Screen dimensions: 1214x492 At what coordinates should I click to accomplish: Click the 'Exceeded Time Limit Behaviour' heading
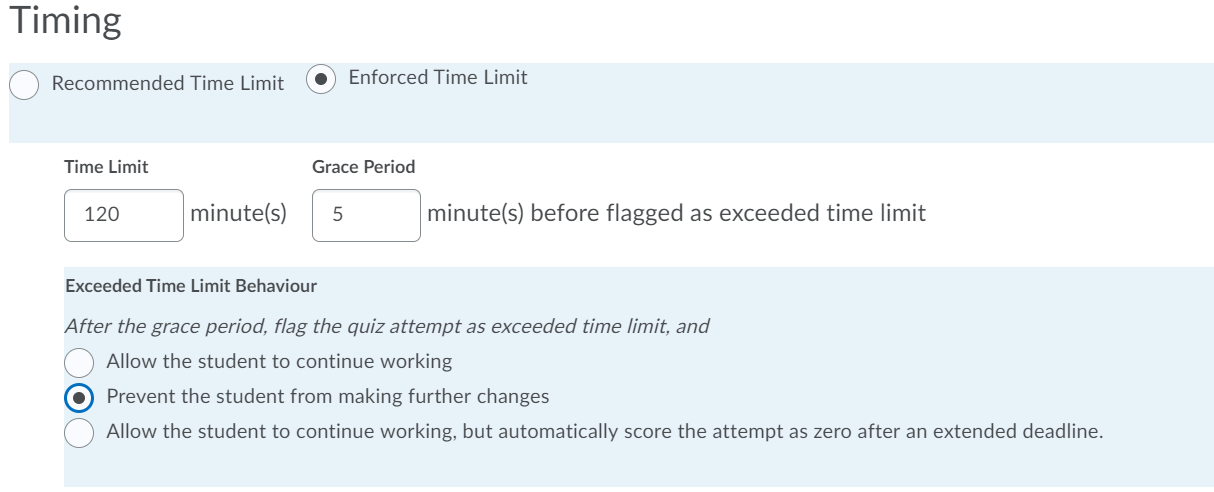191,286
